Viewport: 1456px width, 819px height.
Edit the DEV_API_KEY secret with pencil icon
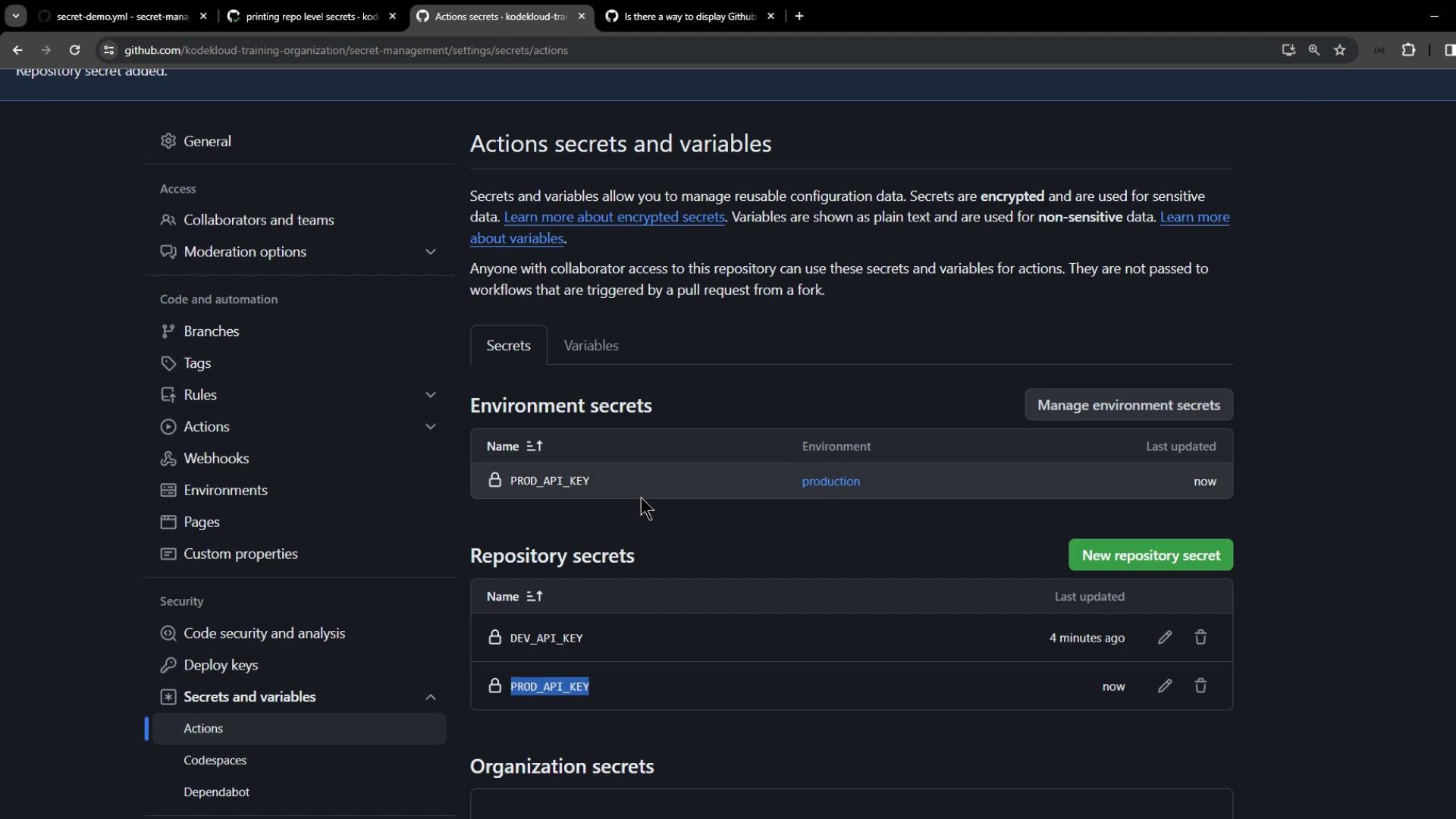pos(1165,638)
